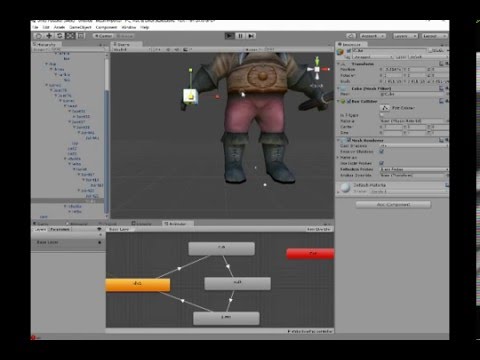The width and height of the screenshot is (480, 360).
Task: Toggle Receive Shadows checkbox
Action: [x=382, y=151]
